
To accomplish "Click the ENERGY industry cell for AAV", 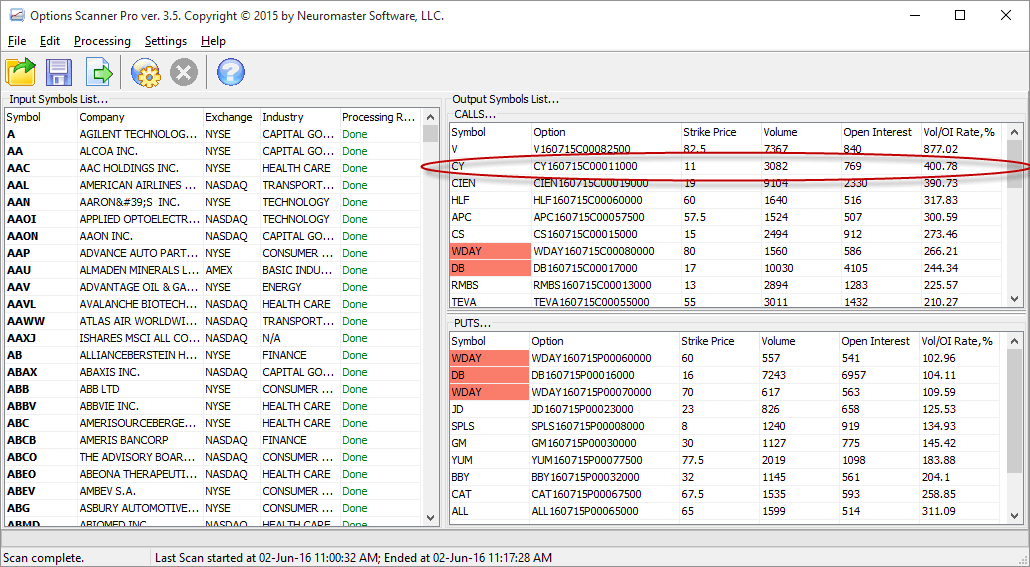I will coord(300,287).
